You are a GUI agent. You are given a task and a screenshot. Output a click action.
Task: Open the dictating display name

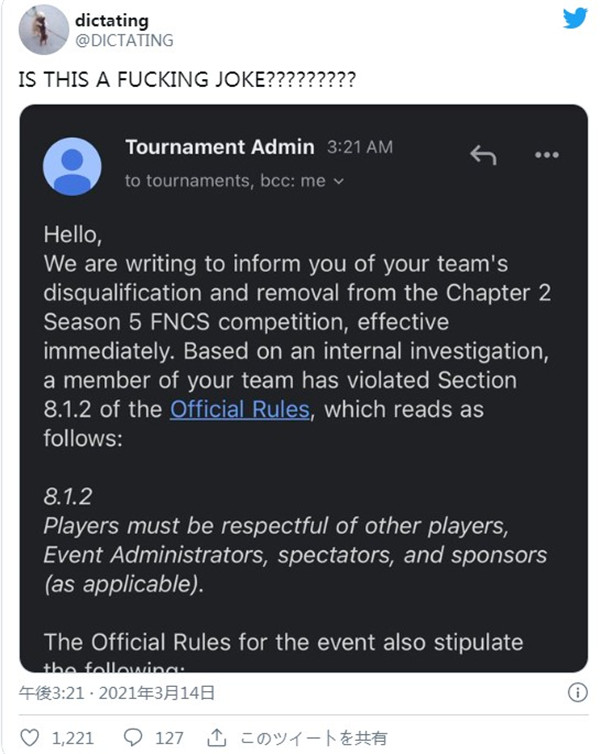click(112, 21)
